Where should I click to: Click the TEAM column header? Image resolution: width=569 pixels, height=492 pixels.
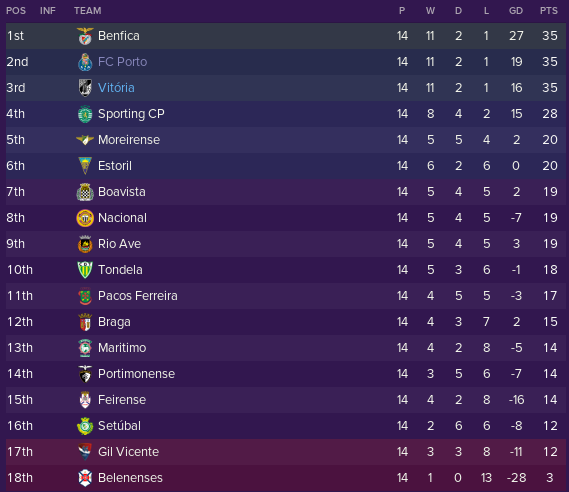tap(87, 11)
